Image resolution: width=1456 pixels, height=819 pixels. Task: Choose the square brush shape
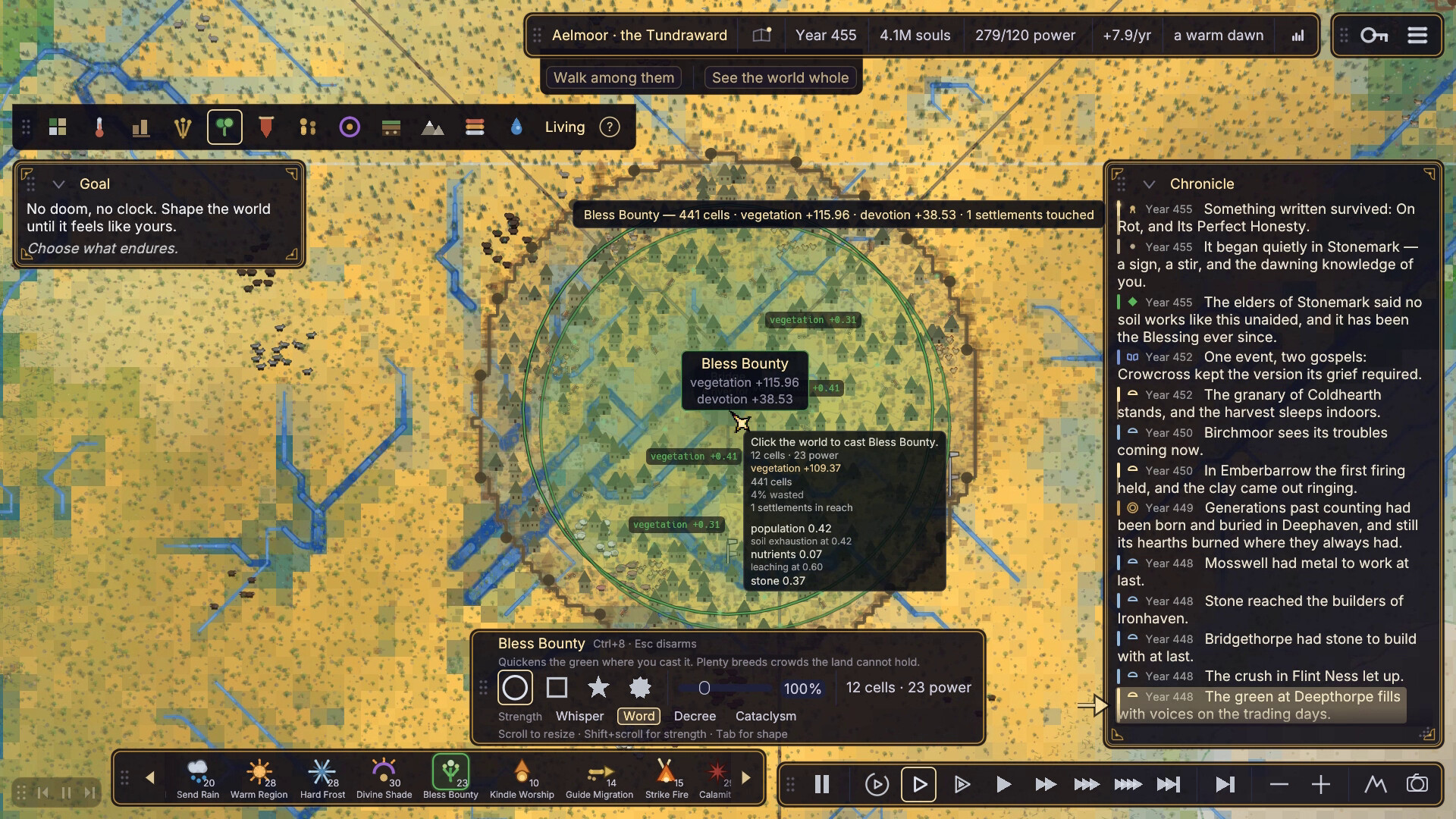[557, 688]
